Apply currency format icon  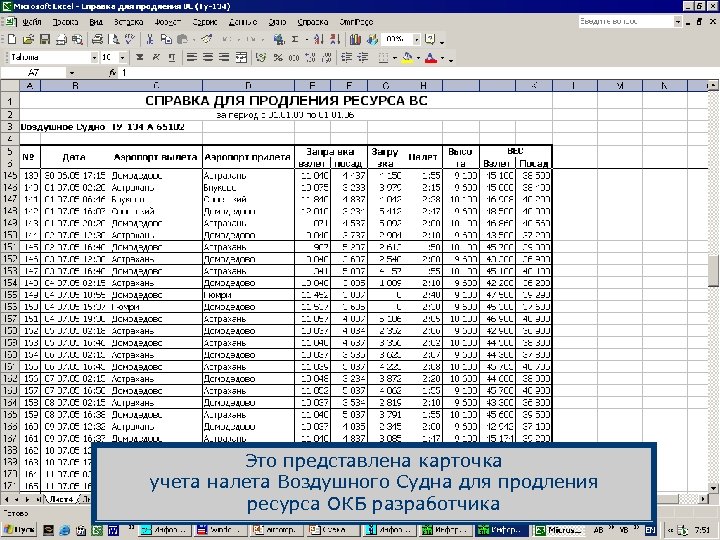262,57
